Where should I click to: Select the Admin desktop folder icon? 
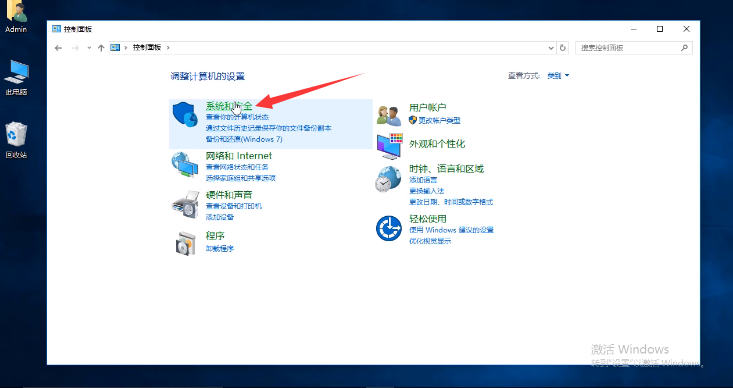pos(16,12)
